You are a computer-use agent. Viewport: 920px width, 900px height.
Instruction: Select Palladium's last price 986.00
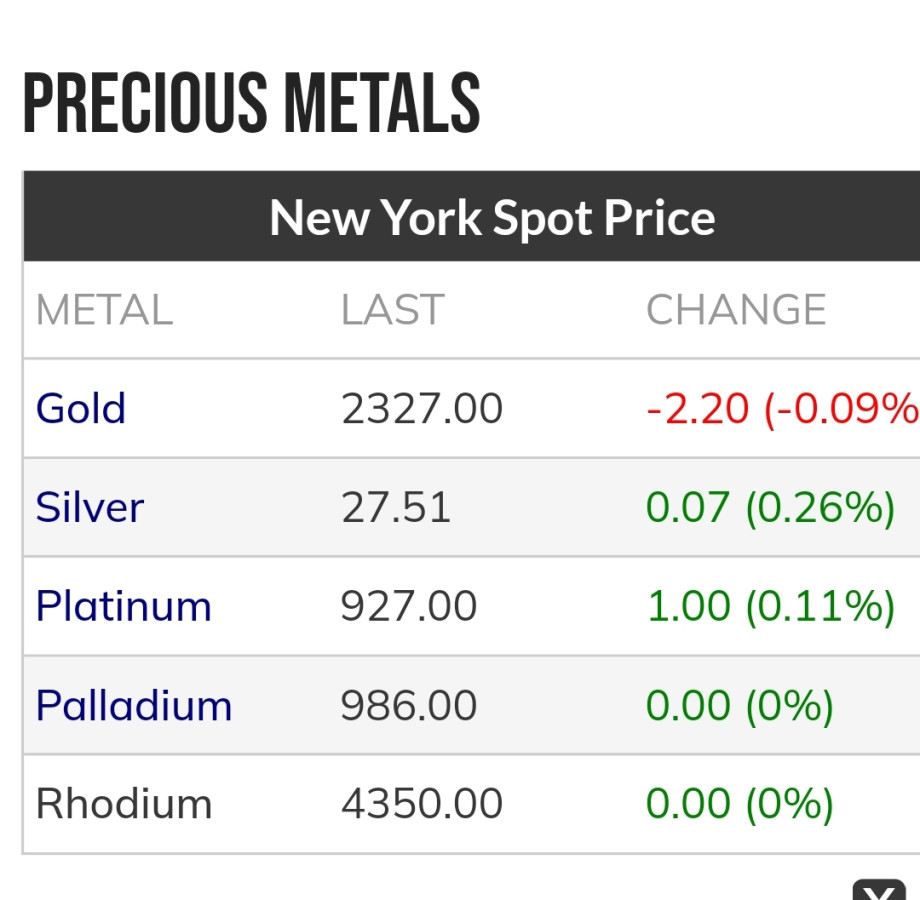(x=409, y=706)
